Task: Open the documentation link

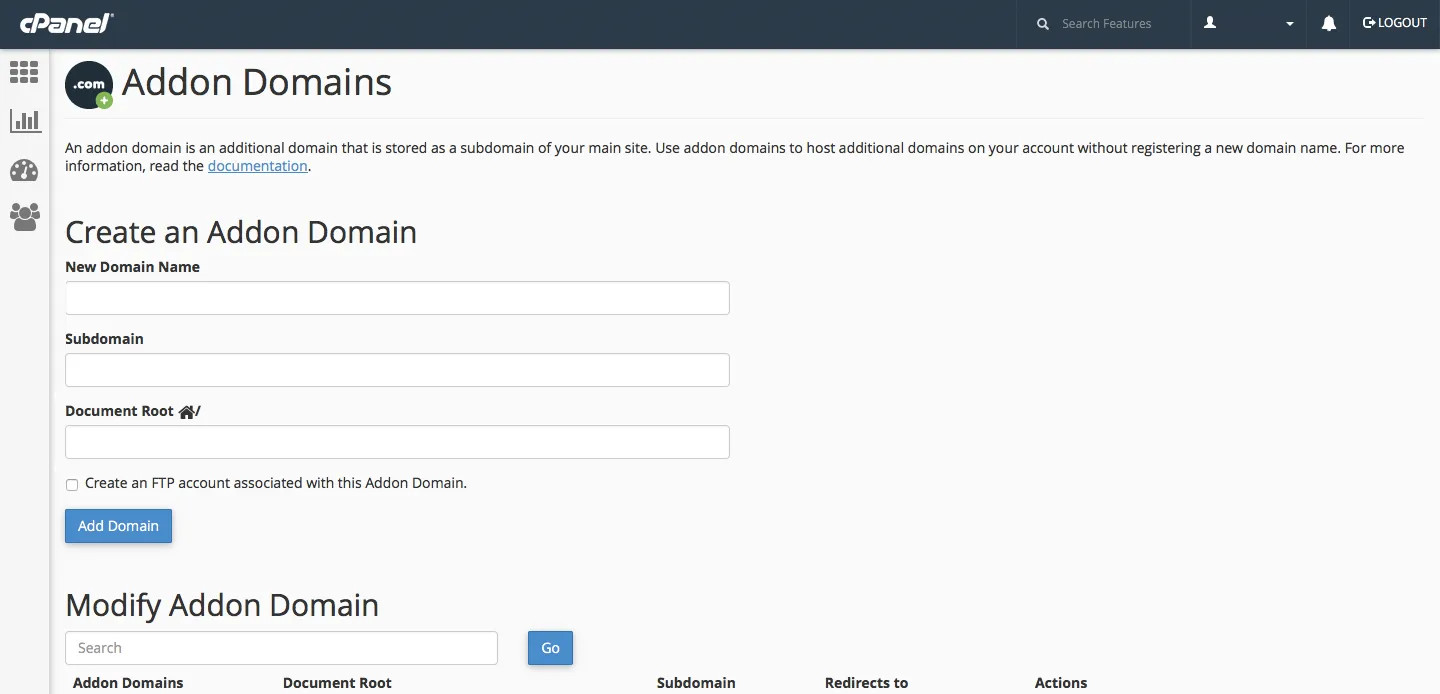Action: [257, 166]
